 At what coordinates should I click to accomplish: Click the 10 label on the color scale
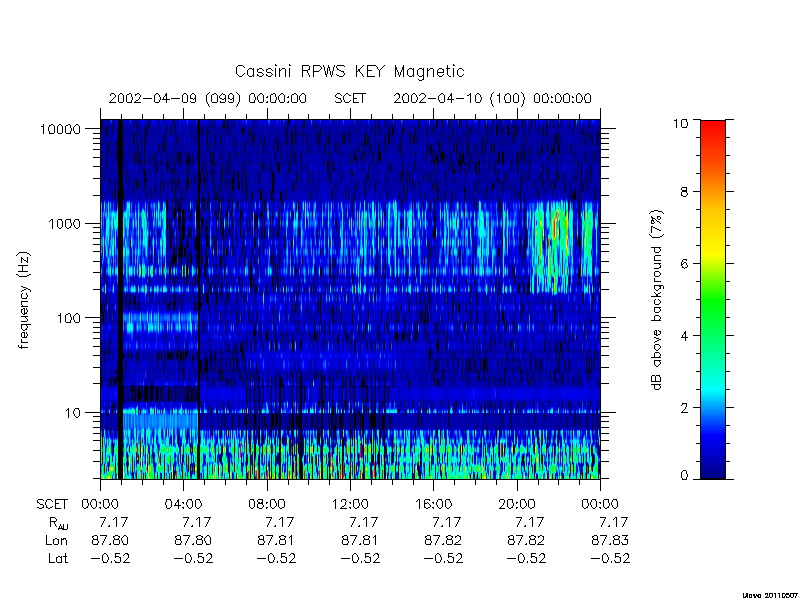pos(680,123)
